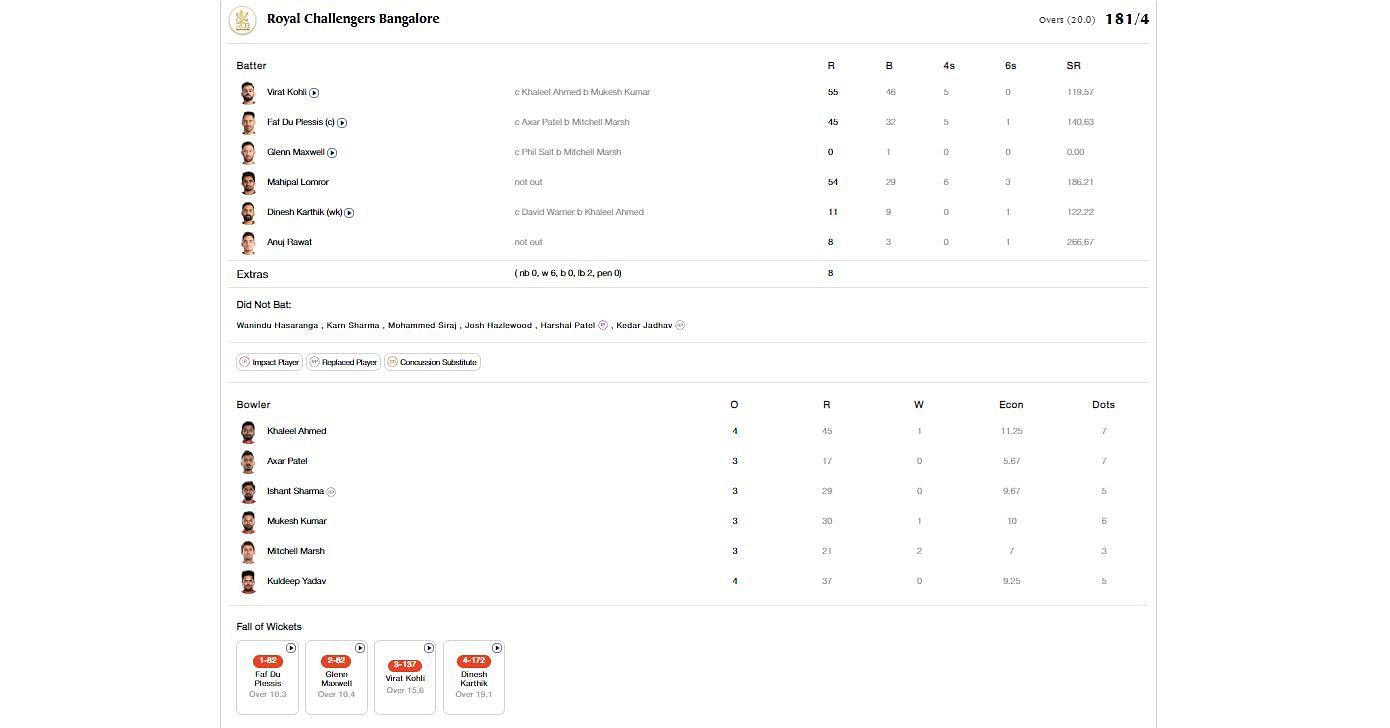The width and height of the screenshot is (1390, 728).
Task: Play the 2-82 Glenn Maxwell wicket card video
Action: (x=360, y=648)
